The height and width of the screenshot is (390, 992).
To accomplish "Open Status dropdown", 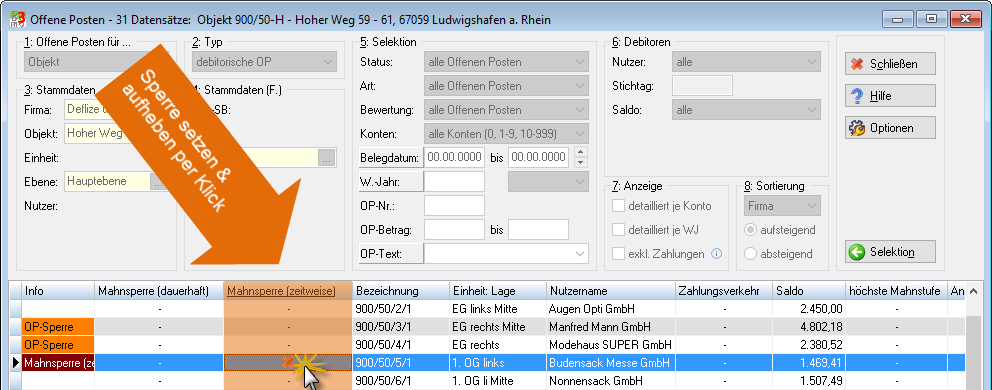I will click(506, 62).
